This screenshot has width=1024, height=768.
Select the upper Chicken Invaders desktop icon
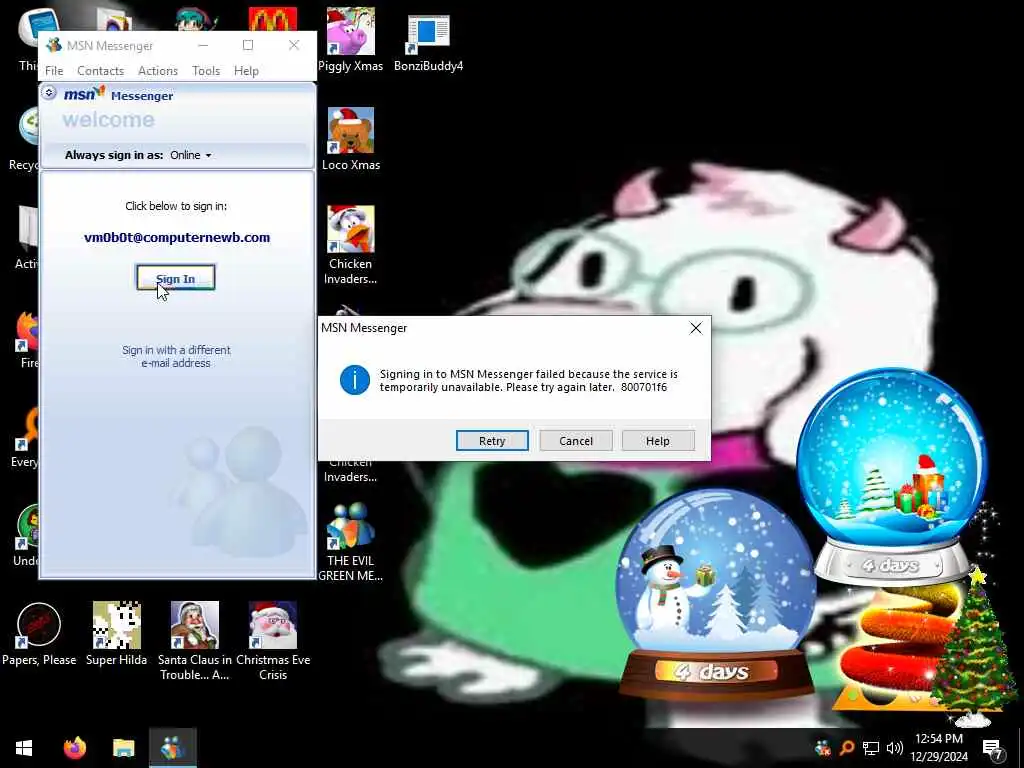pyautogui.click(x=350, y=245)
